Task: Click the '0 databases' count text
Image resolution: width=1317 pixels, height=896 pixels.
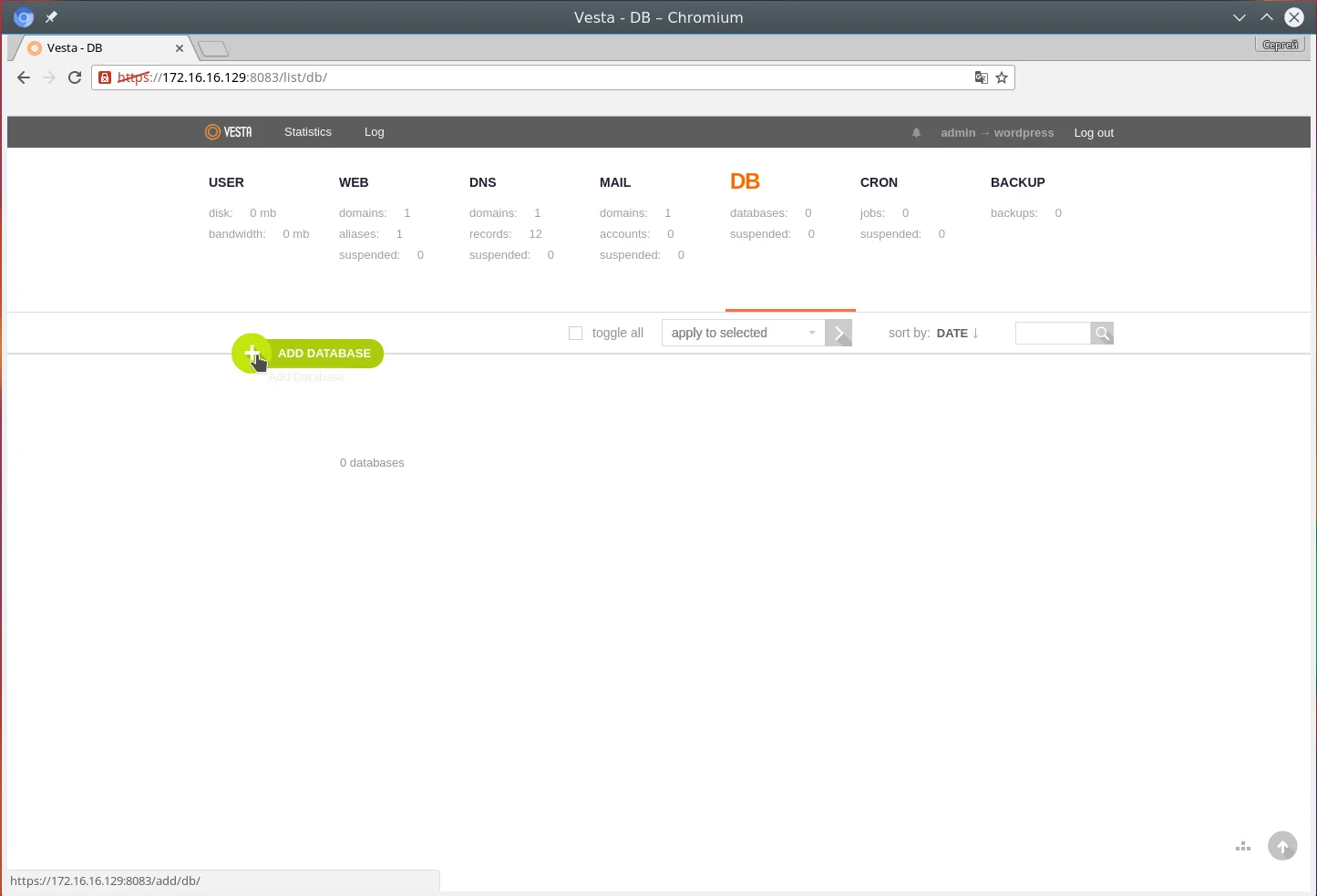Action: 372,463
